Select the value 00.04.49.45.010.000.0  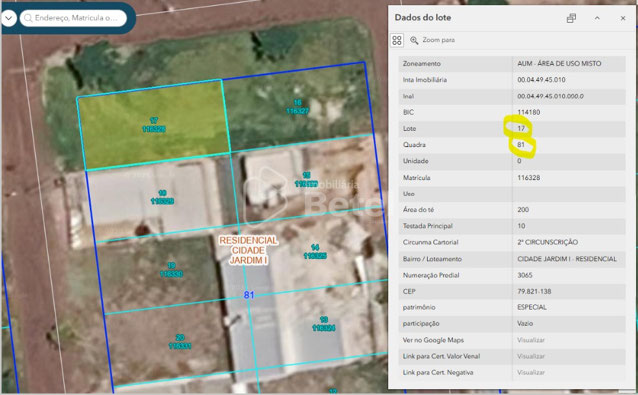pos(550,96)
